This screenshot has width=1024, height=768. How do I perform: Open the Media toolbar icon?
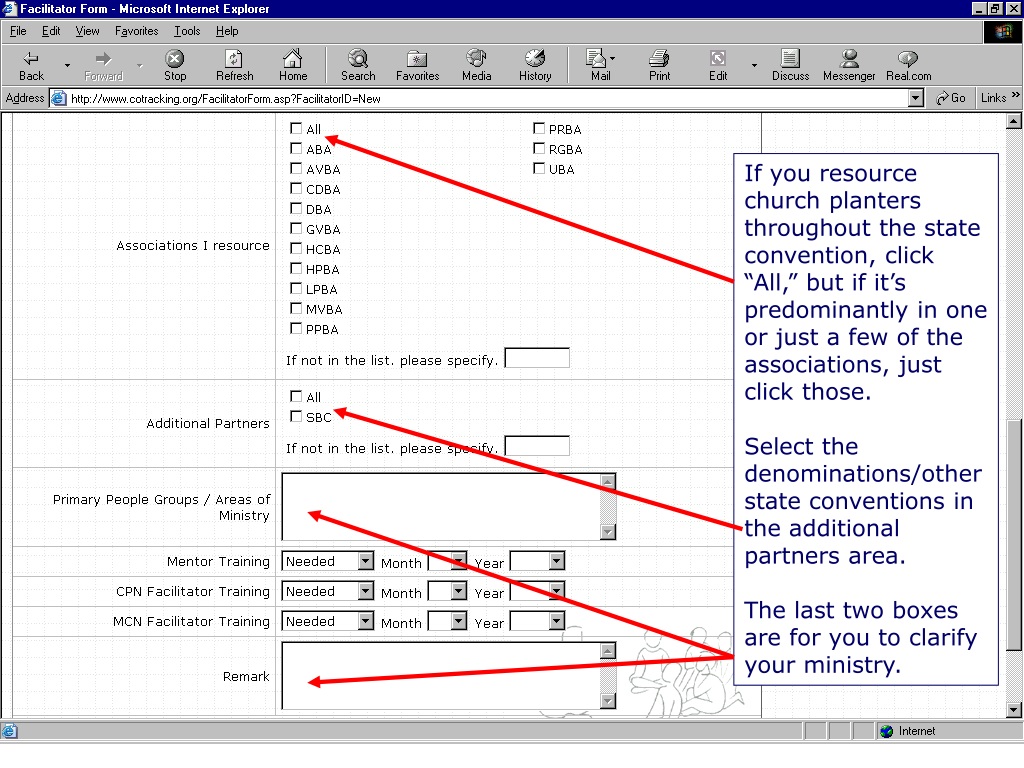tap(476, 65)
